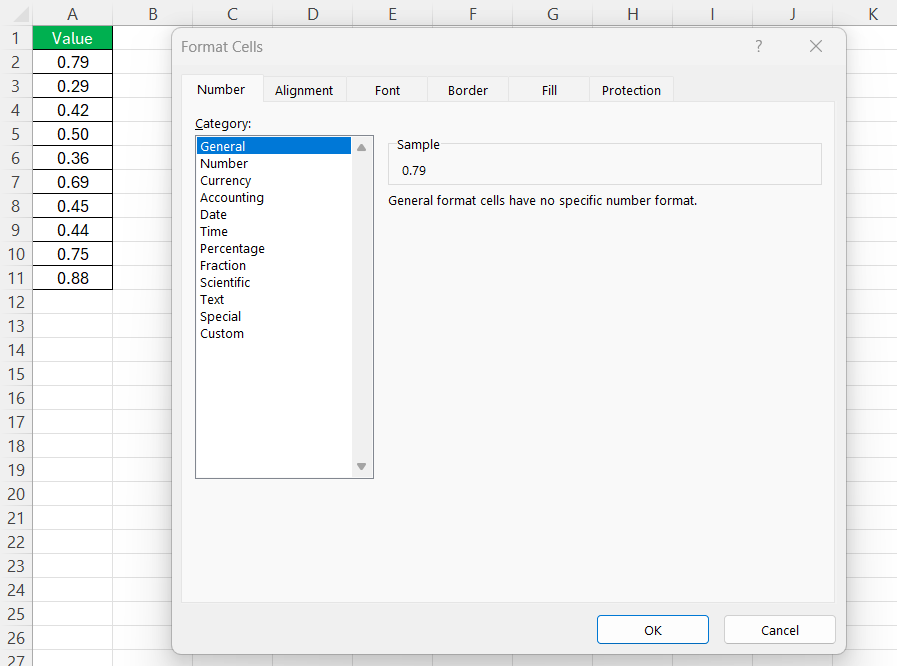Select column B header
Screen dimensions: 897x666
[x=153, y=14]
